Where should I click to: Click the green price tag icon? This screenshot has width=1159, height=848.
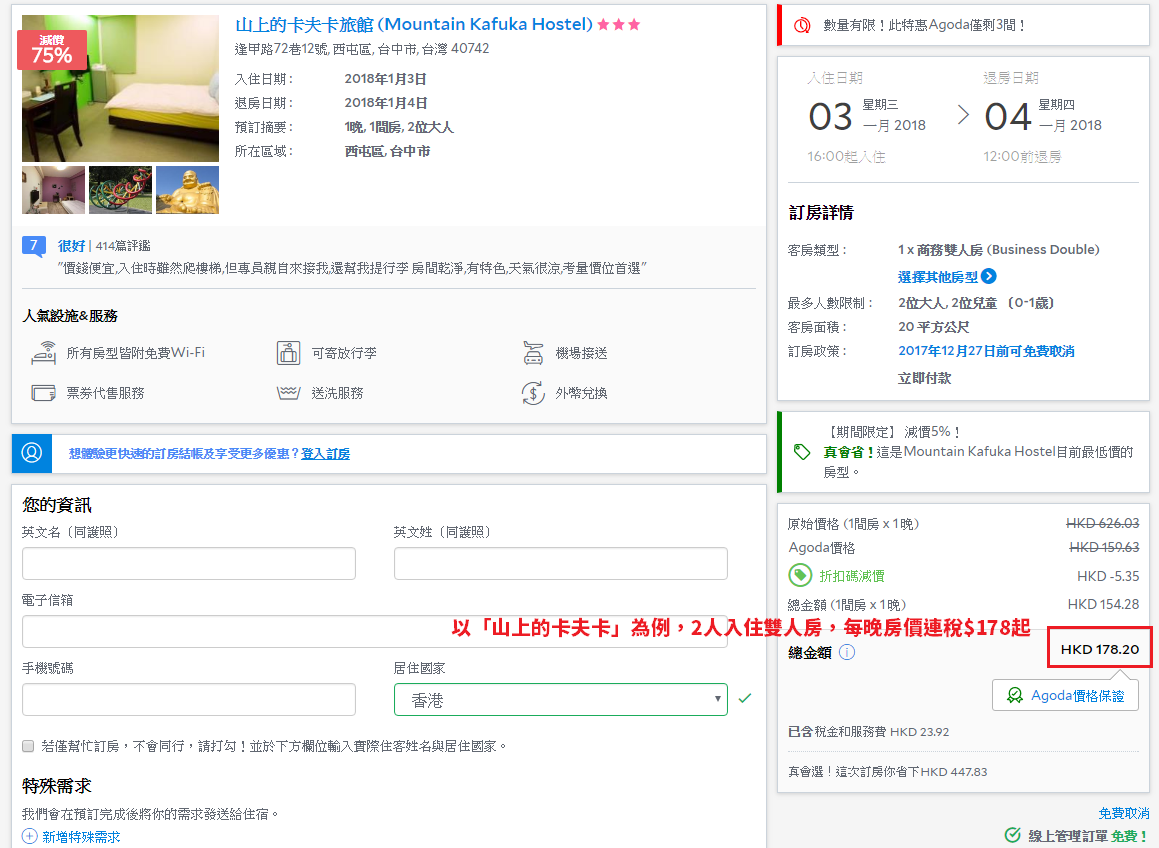(x=802, y=452)
